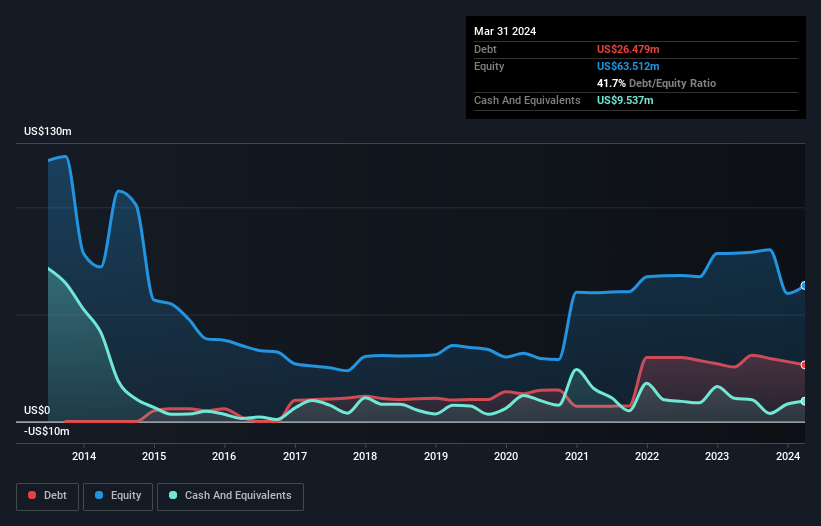
Task: Select the 2019 axis label
Action: [436, 456]
